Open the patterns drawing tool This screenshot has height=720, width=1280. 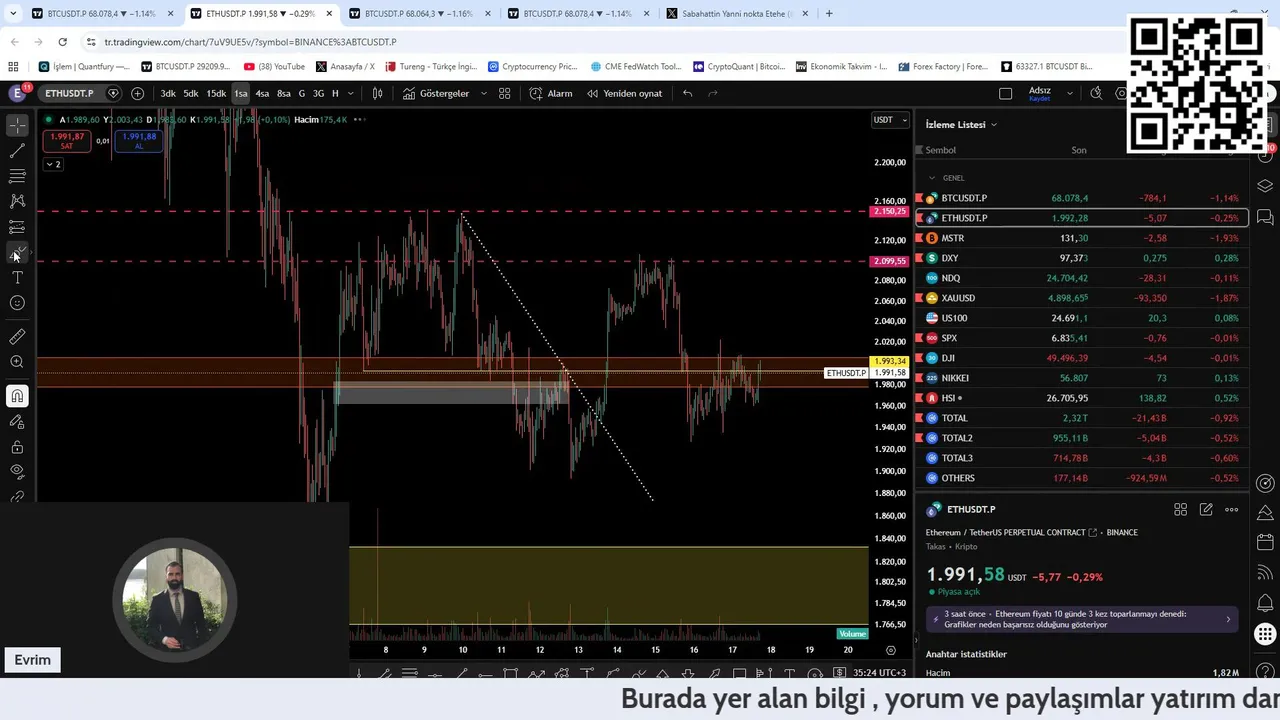tap(17, 201)
